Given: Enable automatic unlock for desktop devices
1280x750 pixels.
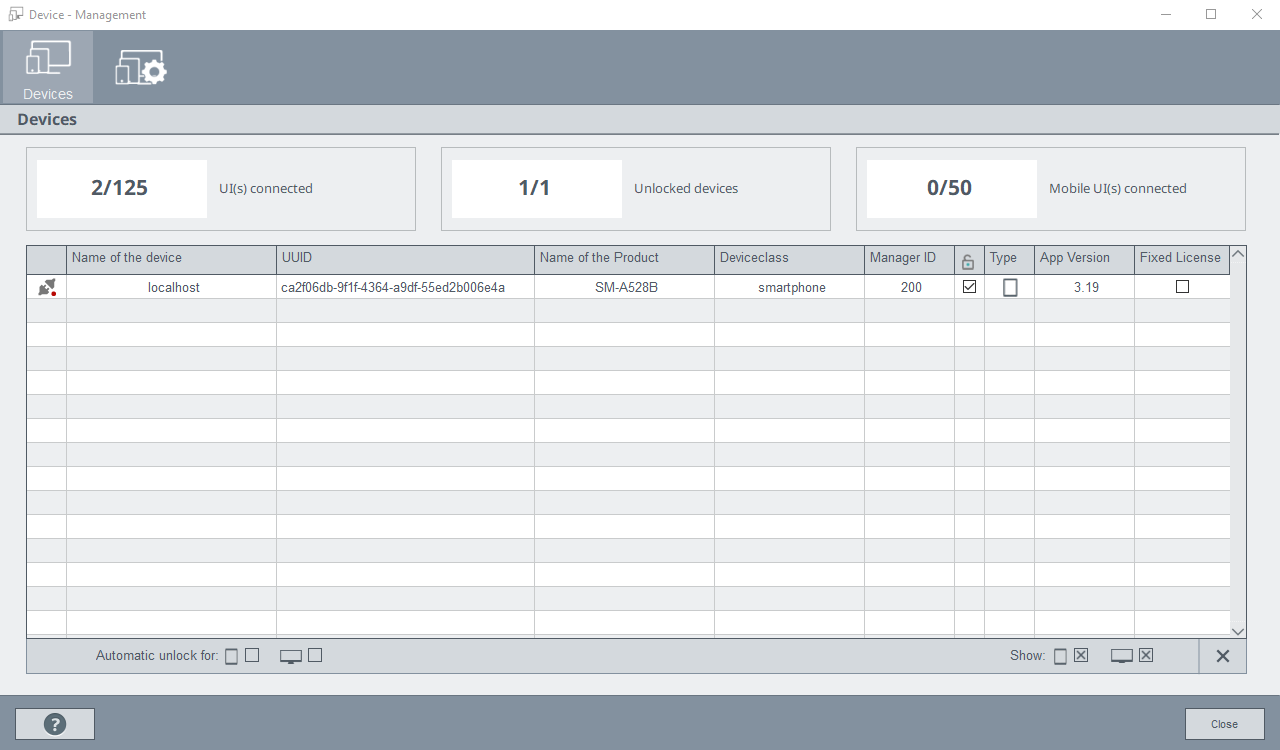Looking at the screenshot, I should (x=315, y=655).
